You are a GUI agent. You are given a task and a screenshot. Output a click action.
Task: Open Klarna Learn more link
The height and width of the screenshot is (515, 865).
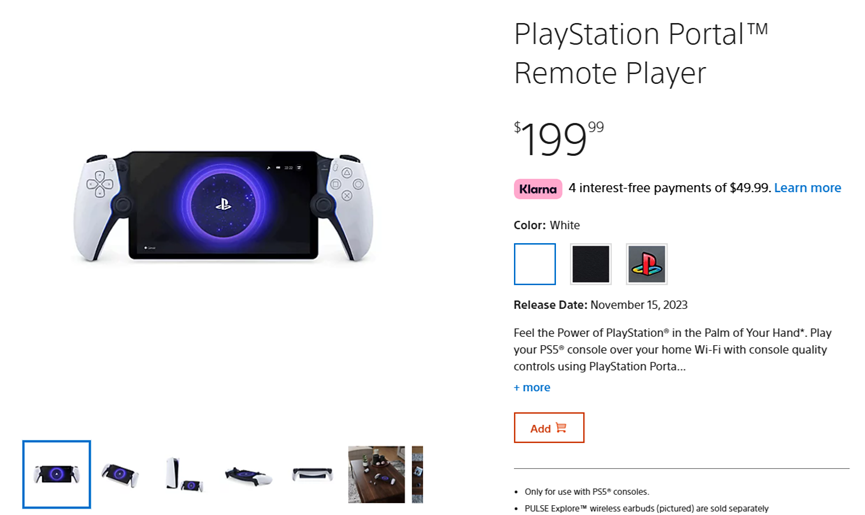click(807, 188)
